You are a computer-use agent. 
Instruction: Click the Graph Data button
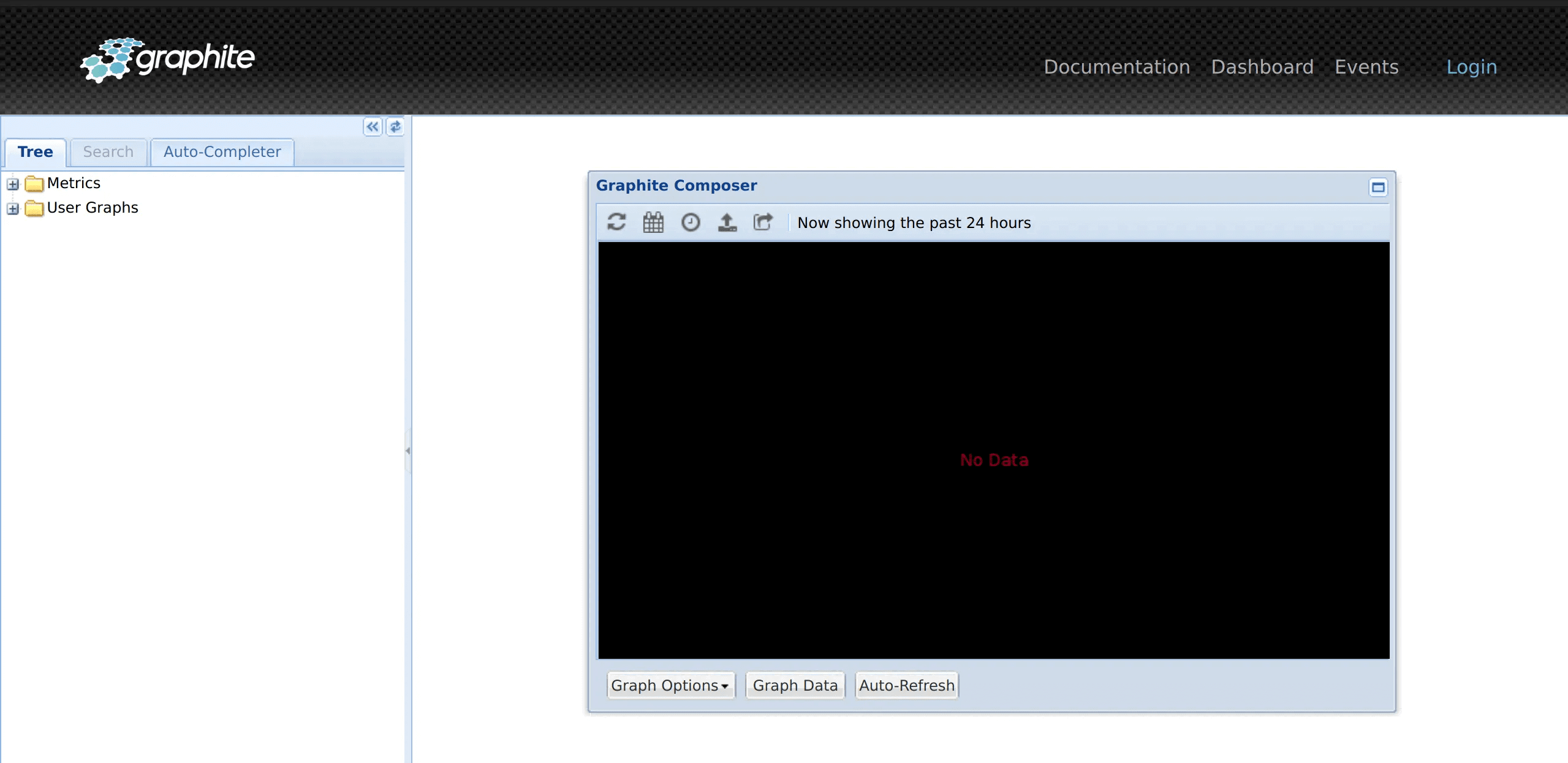[795, 685]
